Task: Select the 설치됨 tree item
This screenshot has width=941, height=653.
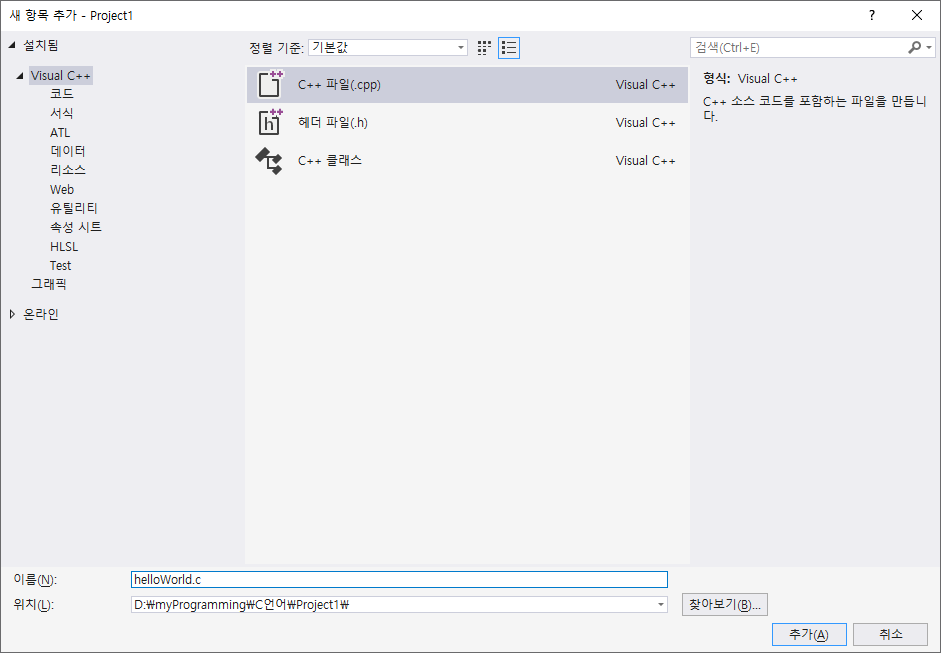Action: (41, 46)
